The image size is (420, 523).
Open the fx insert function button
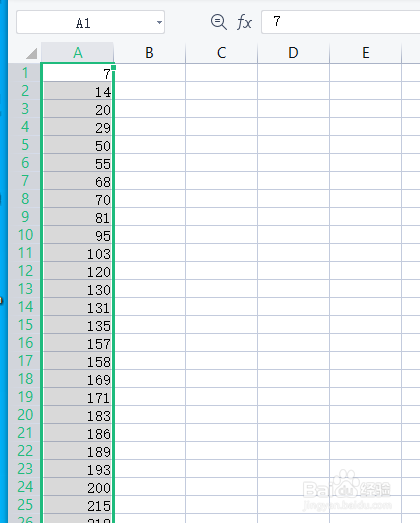click(244, 23)
